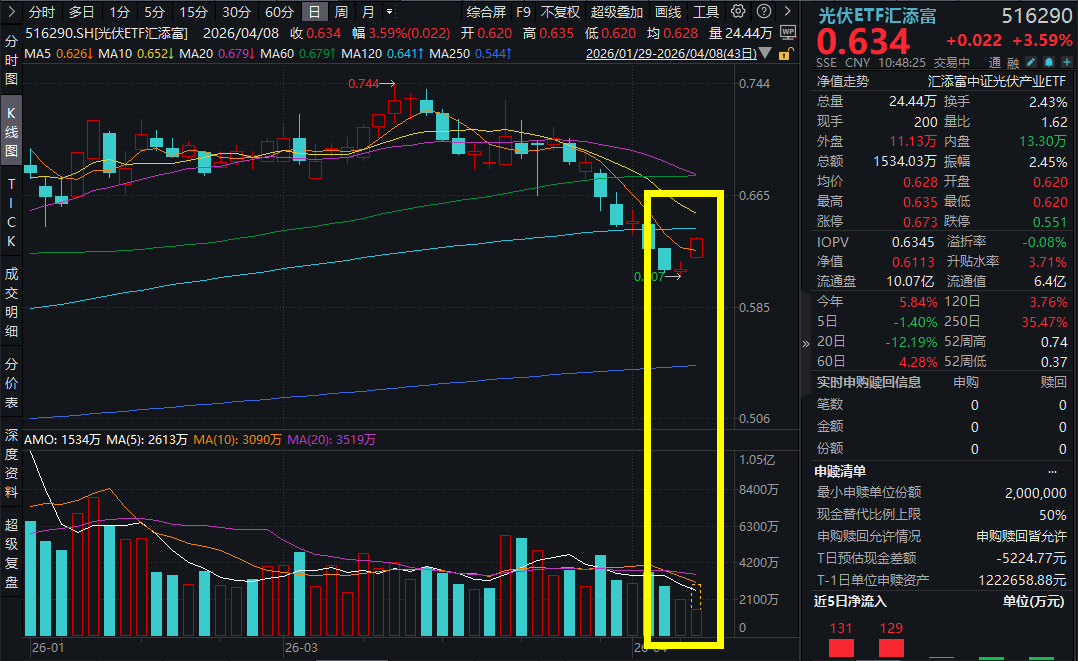Toggle 不复权 price adjustment mode
This screenshot has width=1078, height=661.
(x=560, y=12)
